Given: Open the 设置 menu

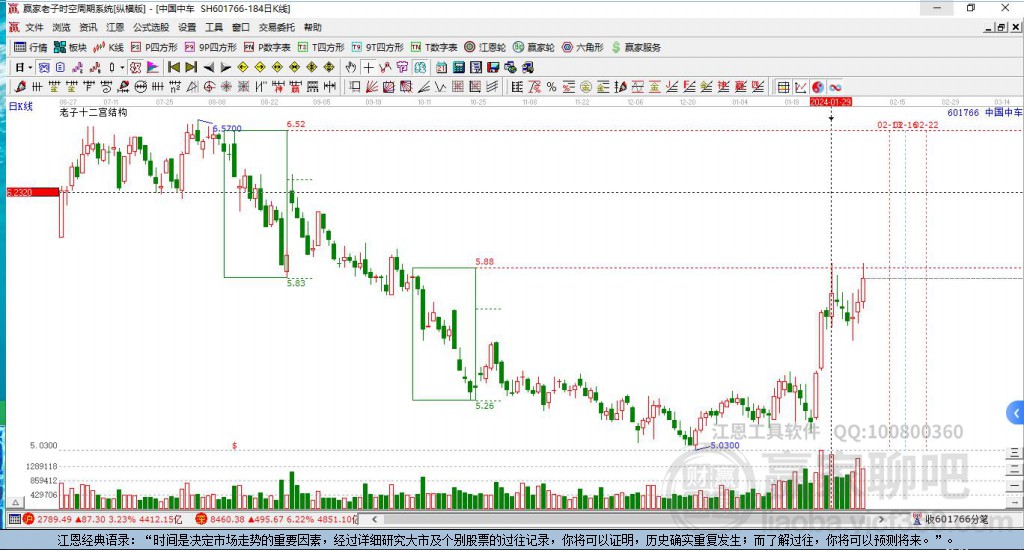Looking at the screenshot, I should 187,27.
